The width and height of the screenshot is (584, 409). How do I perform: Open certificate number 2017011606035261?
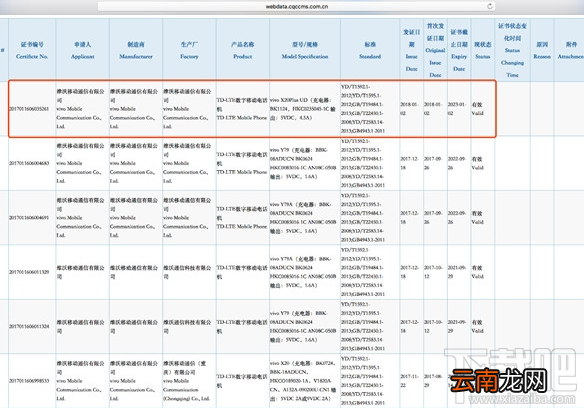click(x=29, y=109)
